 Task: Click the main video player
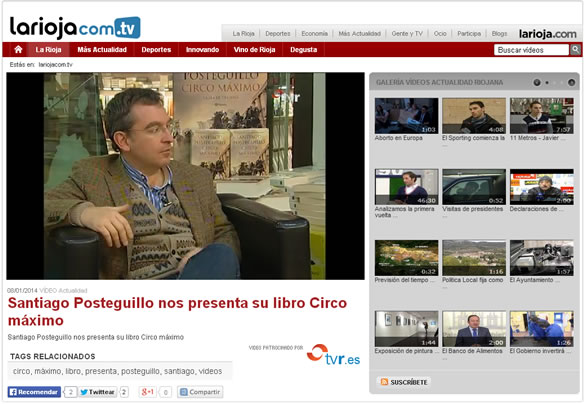coord(185,176)
